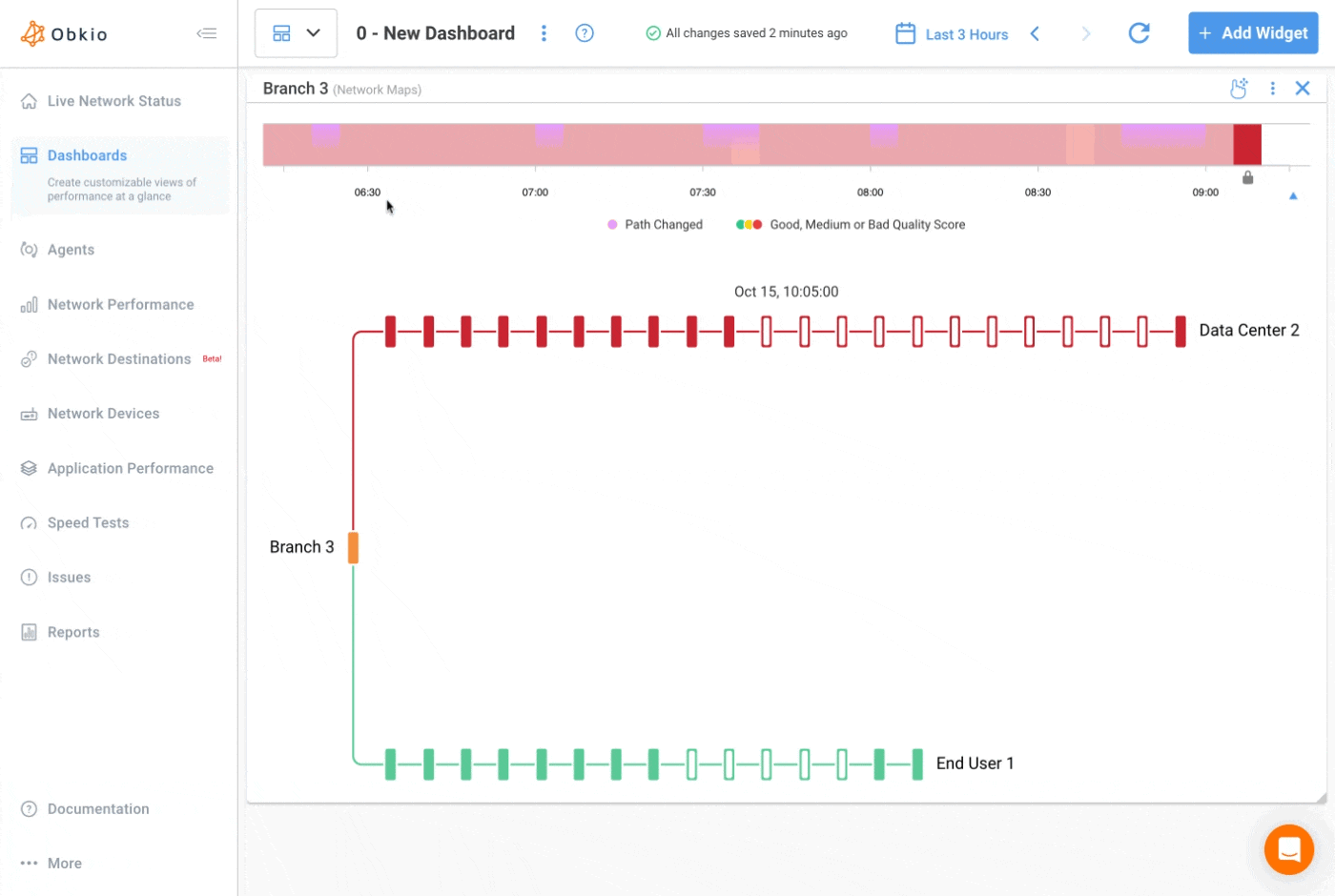Toggle the Good, Medium or Bad Quality Score legend
The image size is (1335, 896).
click(x=852, y=224)
